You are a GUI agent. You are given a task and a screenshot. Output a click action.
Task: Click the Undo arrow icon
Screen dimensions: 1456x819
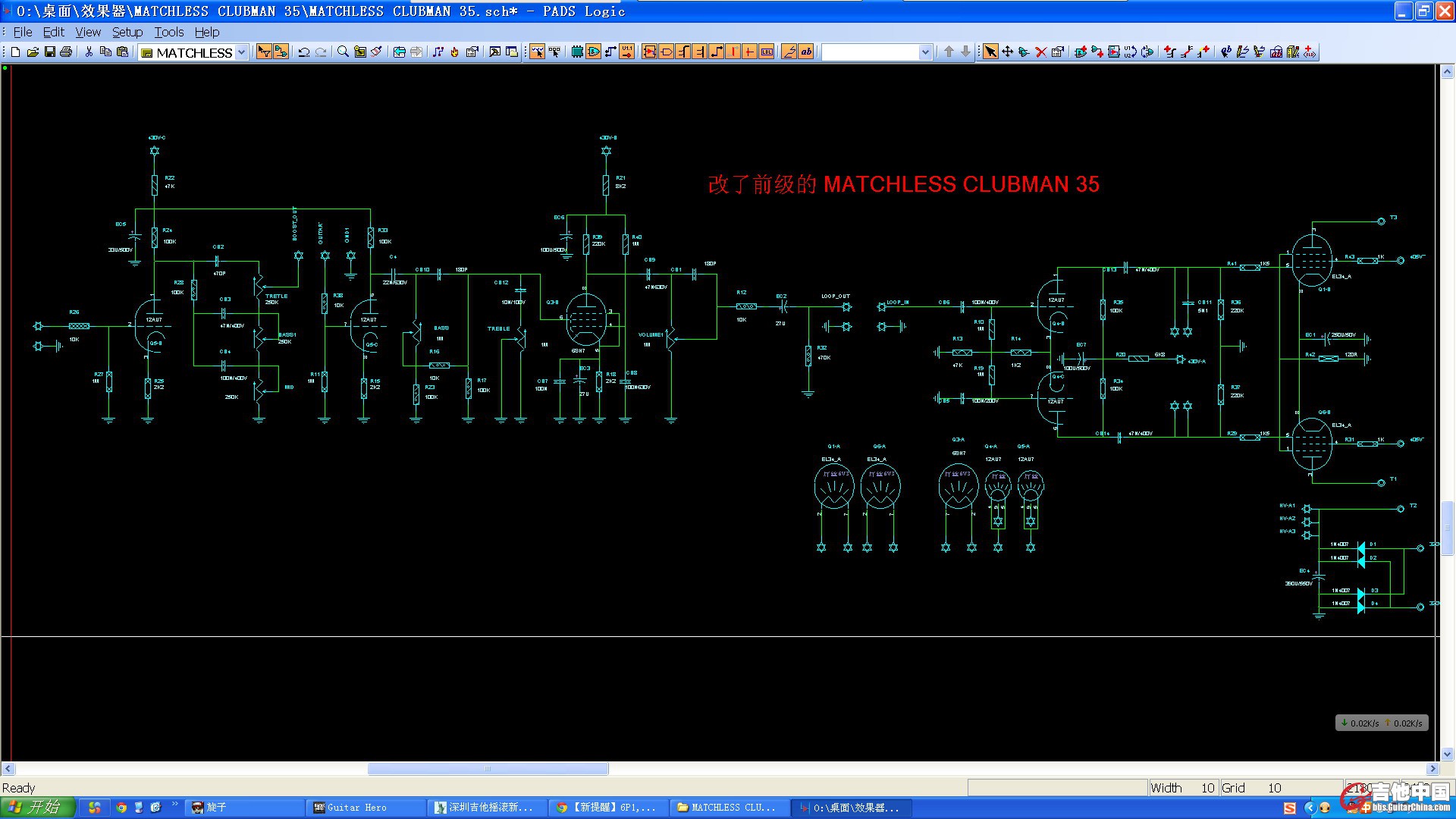[x=303, y=52]
